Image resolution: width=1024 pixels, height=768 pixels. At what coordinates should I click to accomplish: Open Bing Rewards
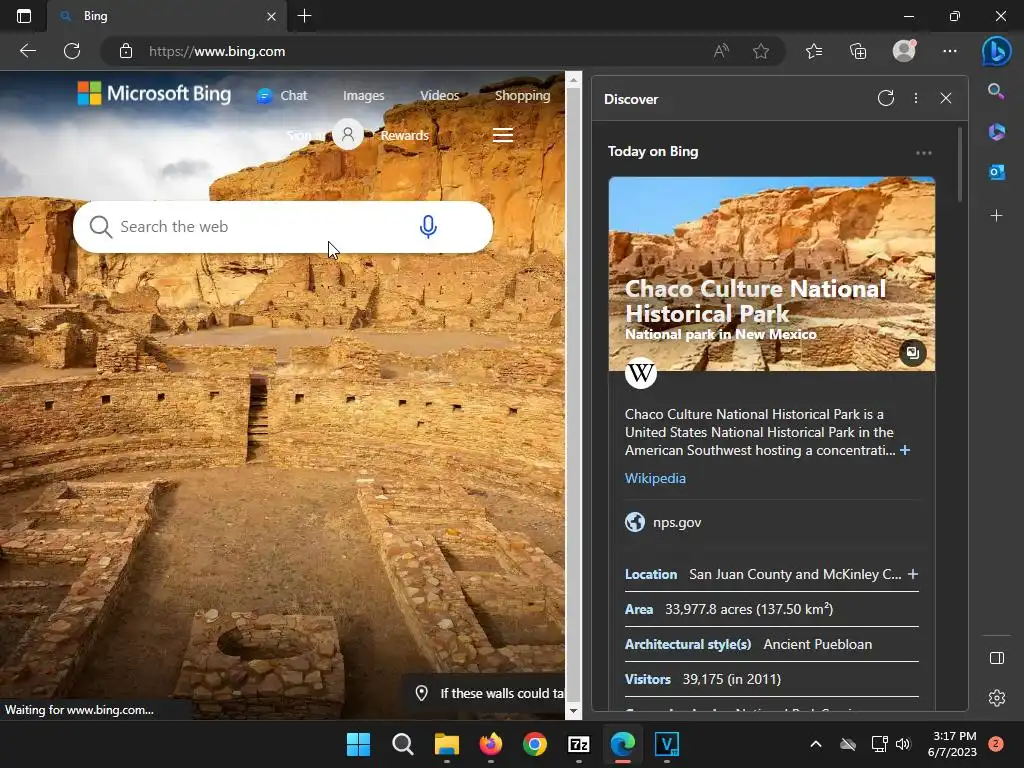[x=404, y=135]
